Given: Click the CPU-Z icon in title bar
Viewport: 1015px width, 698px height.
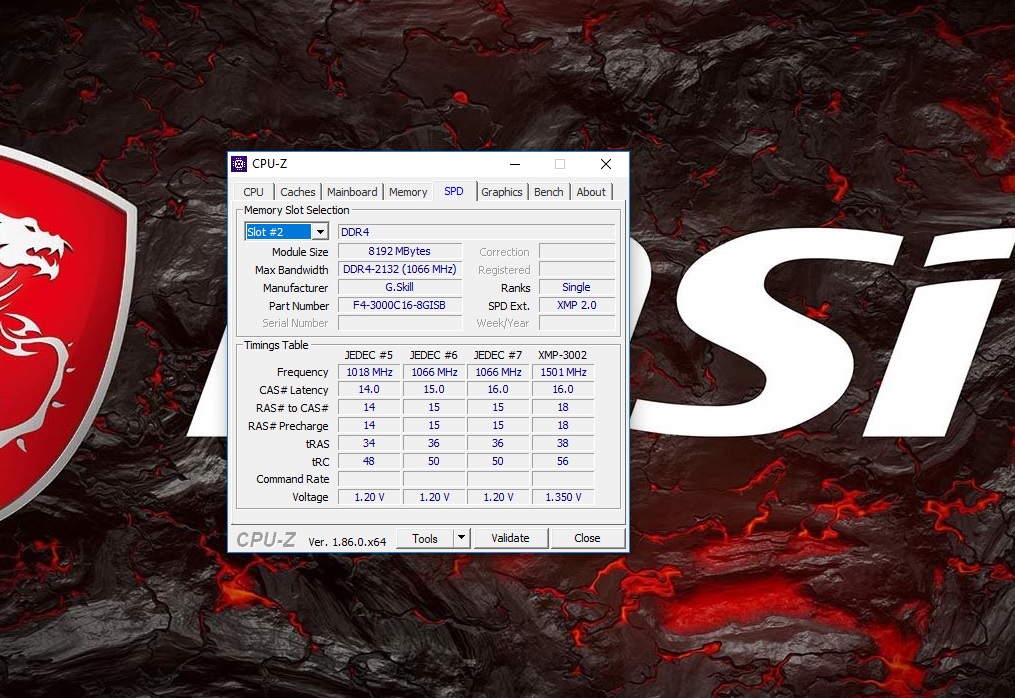Looking at the screenshot, I should pyautogui.click(x=240, y=163).
